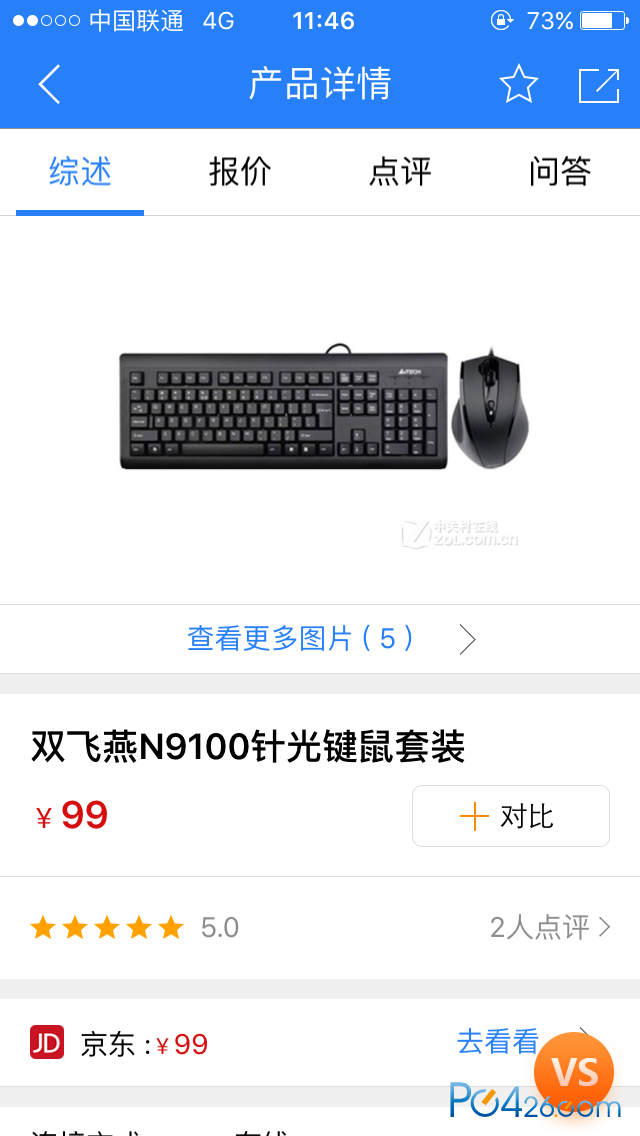Viewport: 640px width, 1136px height.
Task: Switch to the 报价 tab
Action: point(240,172)
